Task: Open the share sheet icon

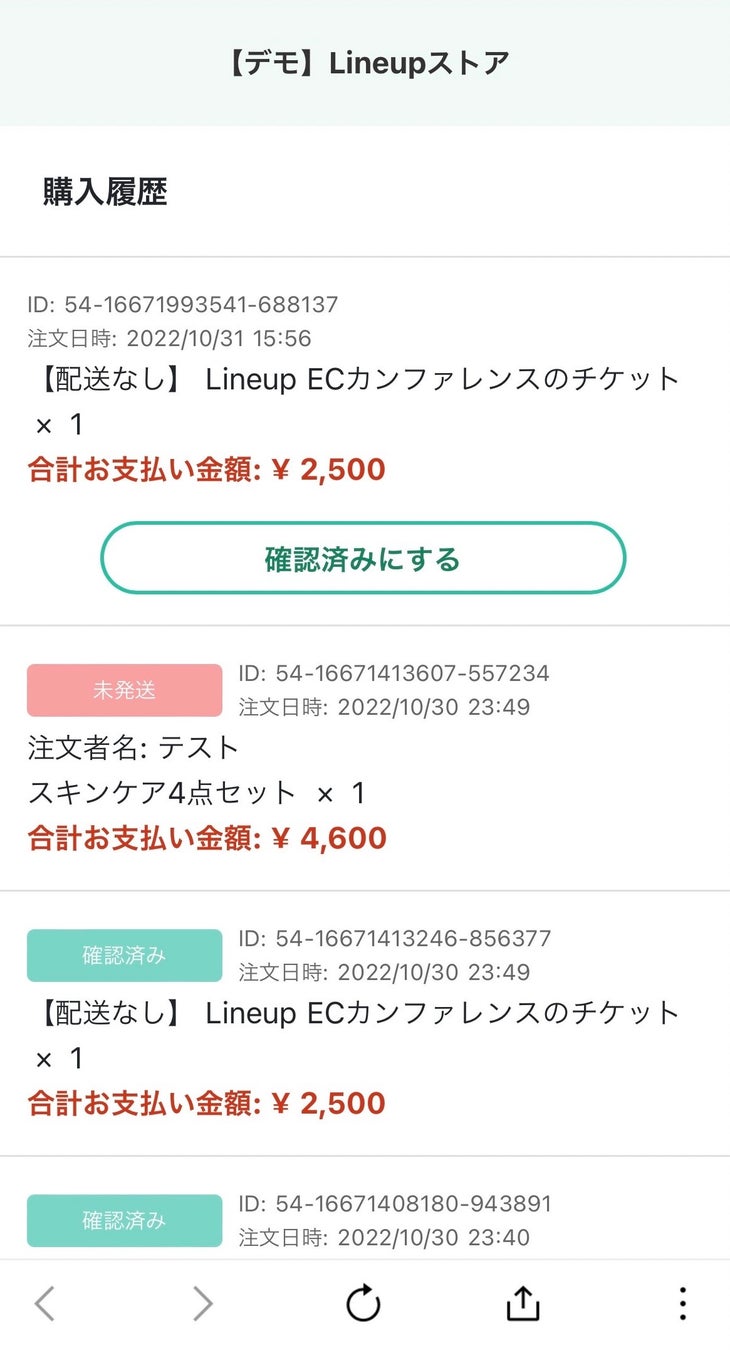Action: (x=523, y=1304)
